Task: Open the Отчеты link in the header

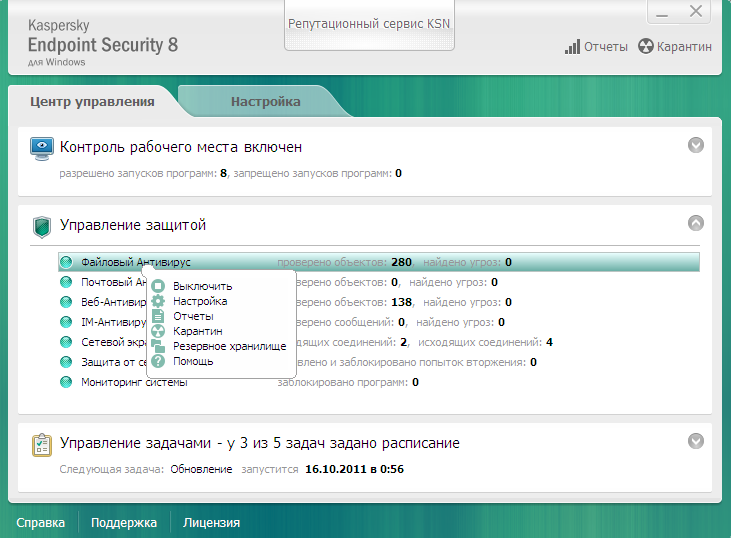Action: point(606,47)
